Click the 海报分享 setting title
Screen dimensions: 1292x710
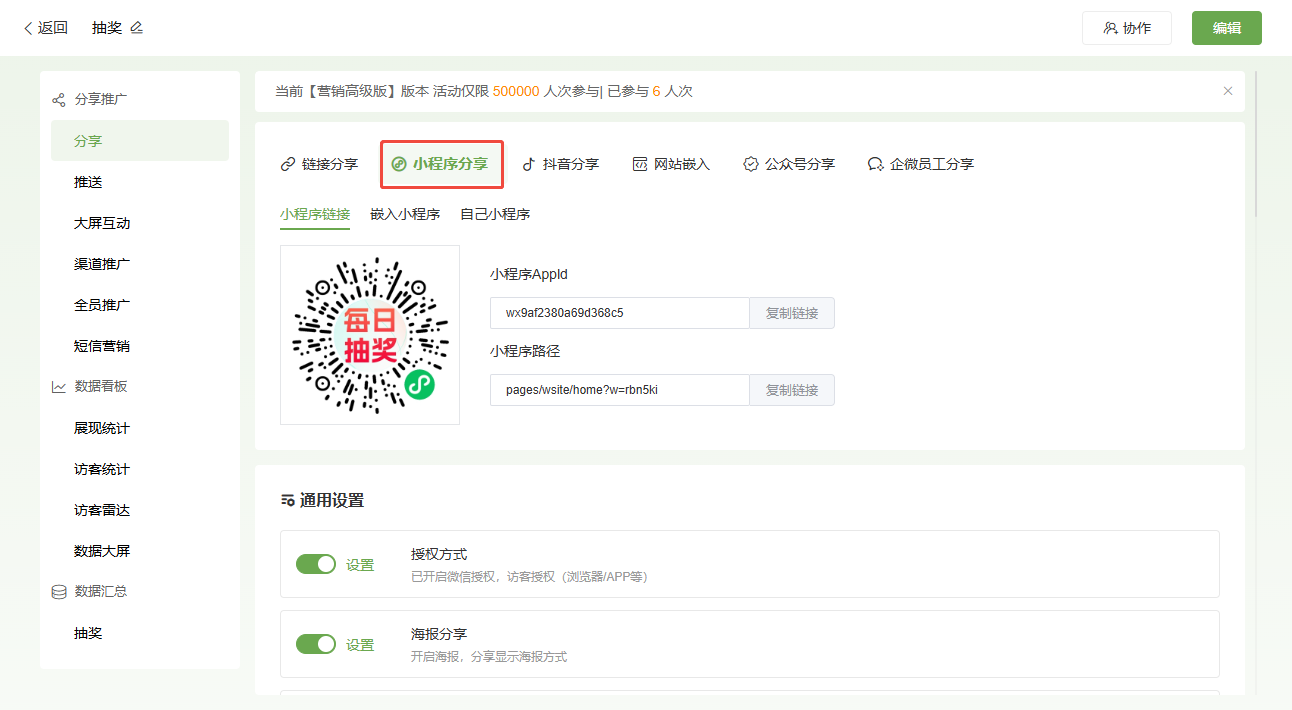click(439, 634)
